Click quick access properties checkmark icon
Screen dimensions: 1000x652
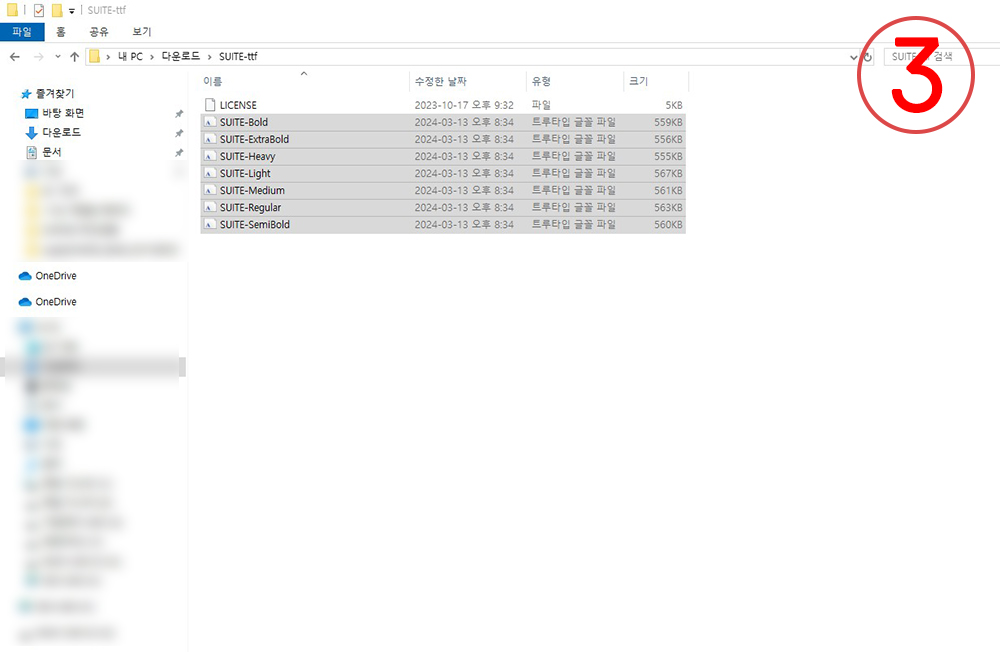39,10
